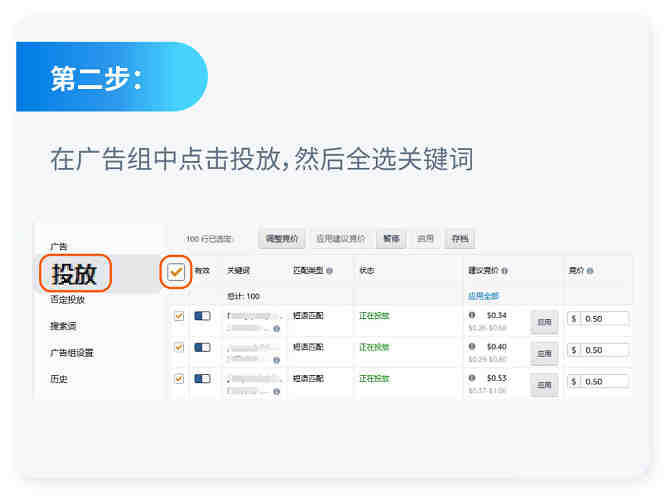Go to 搜索词 in the sidebar

64,326
